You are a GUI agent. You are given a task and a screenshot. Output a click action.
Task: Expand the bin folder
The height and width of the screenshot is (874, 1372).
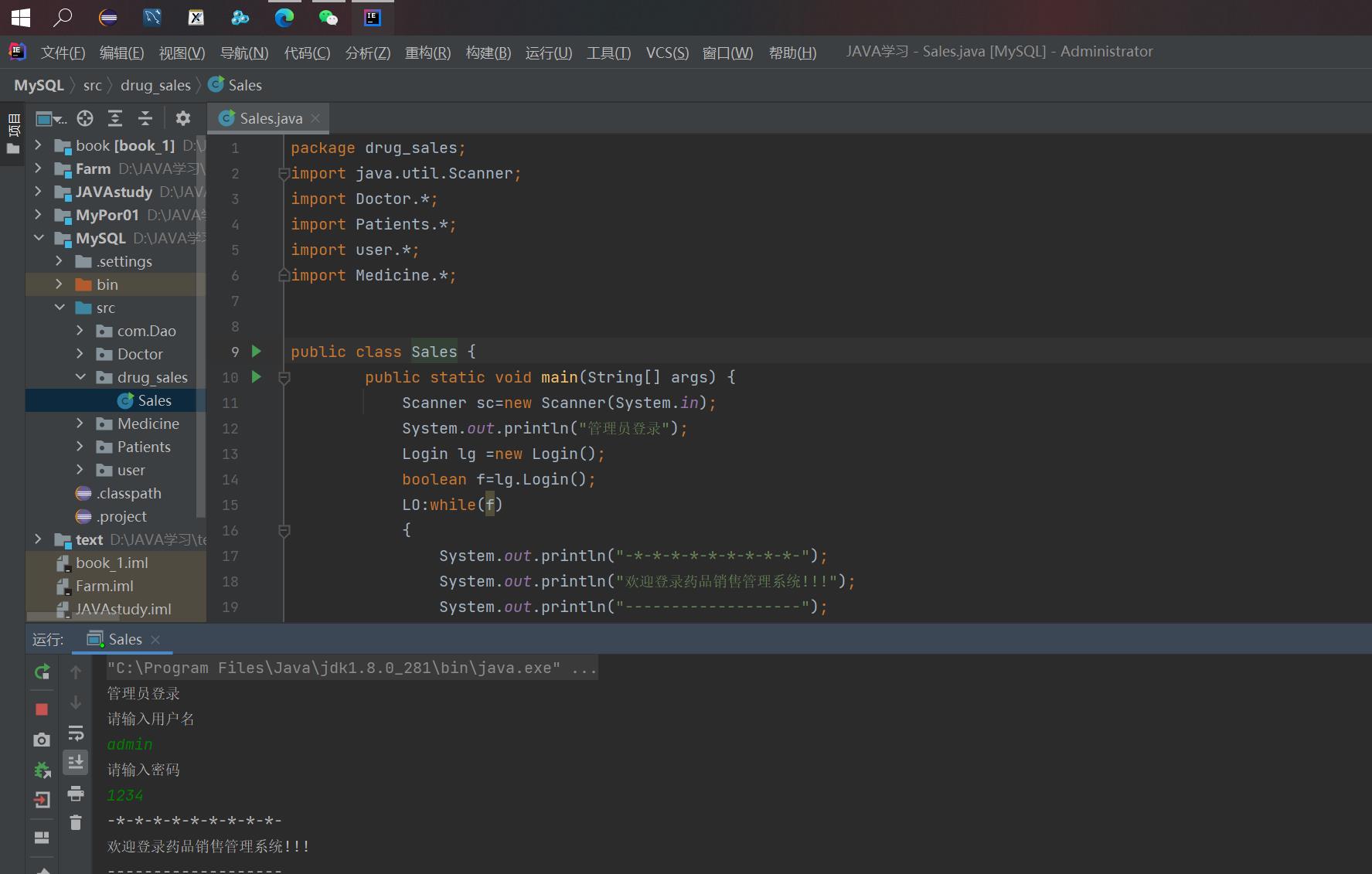59,284
